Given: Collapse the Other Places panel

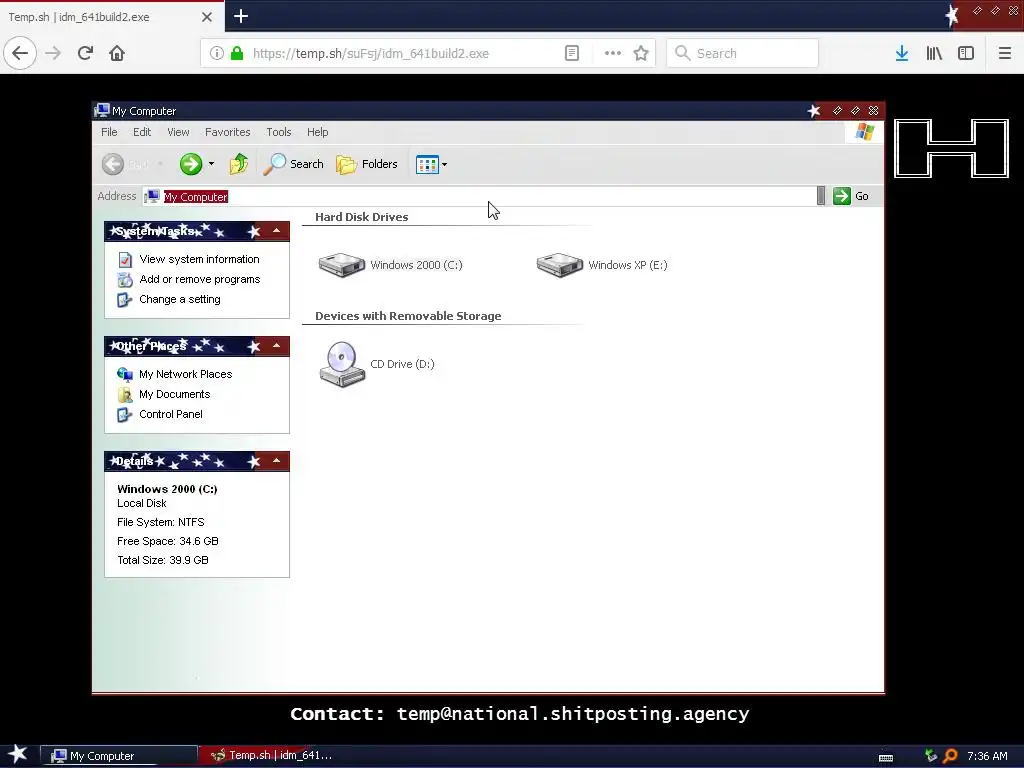Looking at the screenshot, I should [x=276, y=345].
